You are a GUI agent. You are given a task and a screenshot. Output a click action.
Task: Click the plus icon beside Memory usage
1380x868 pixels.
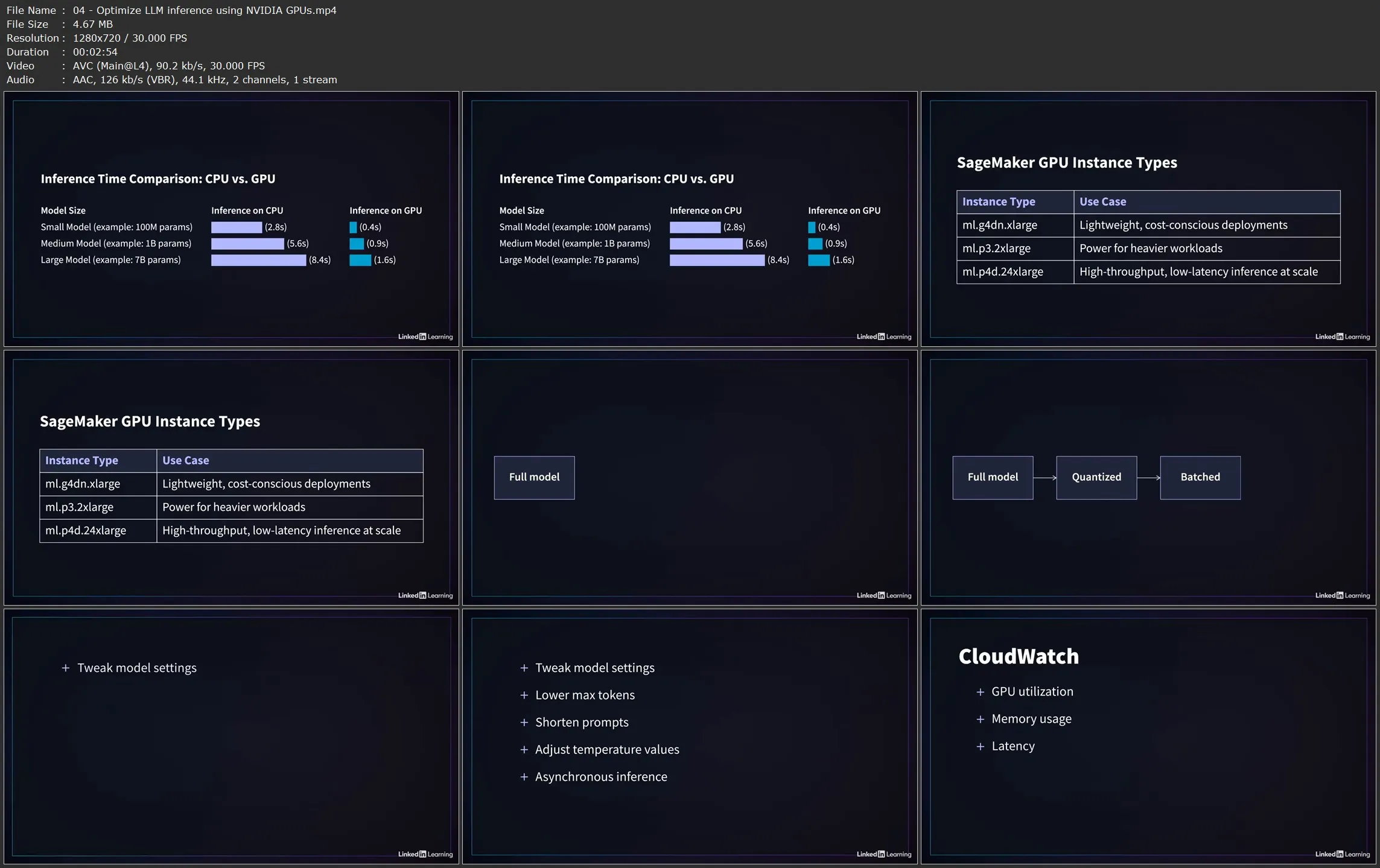(x=980, y=719)
